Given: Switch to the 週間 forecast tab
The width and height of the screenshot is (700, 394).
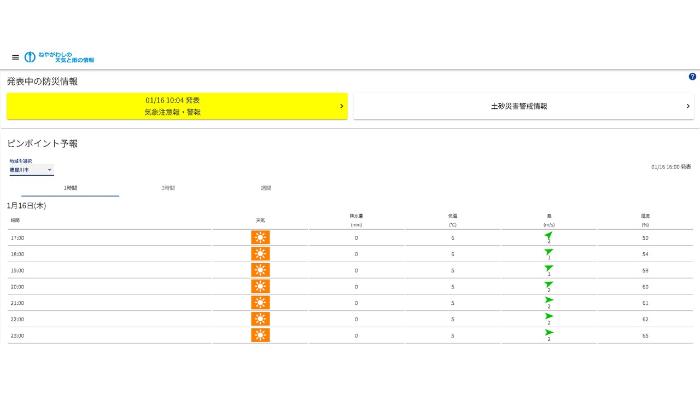Looking at the screenshot, I should [x=266, y=188].
